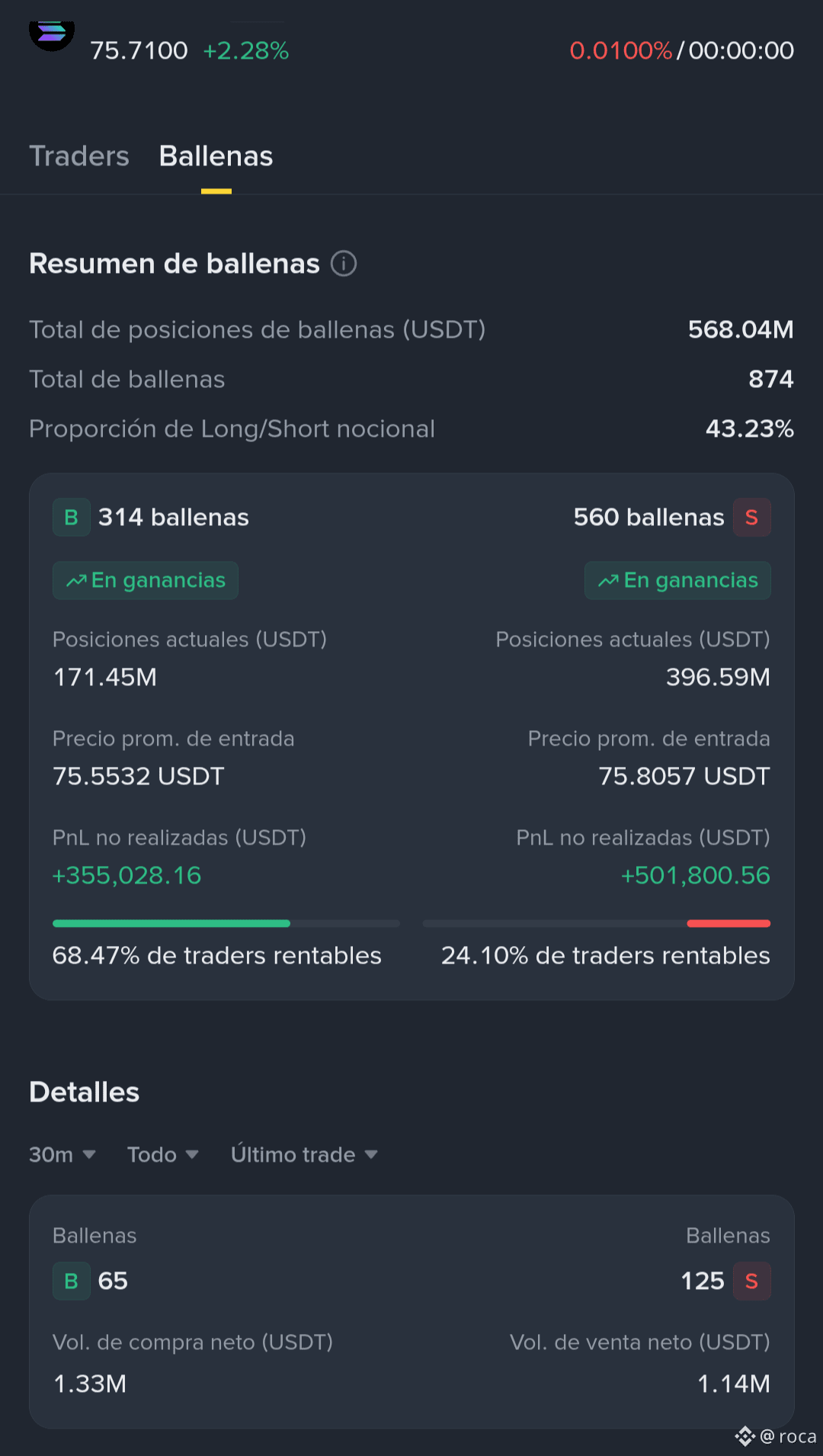This screenshot has width=823, height=1456.
Task: Tap the red S badge beside 125
Action: (751, 1281)
